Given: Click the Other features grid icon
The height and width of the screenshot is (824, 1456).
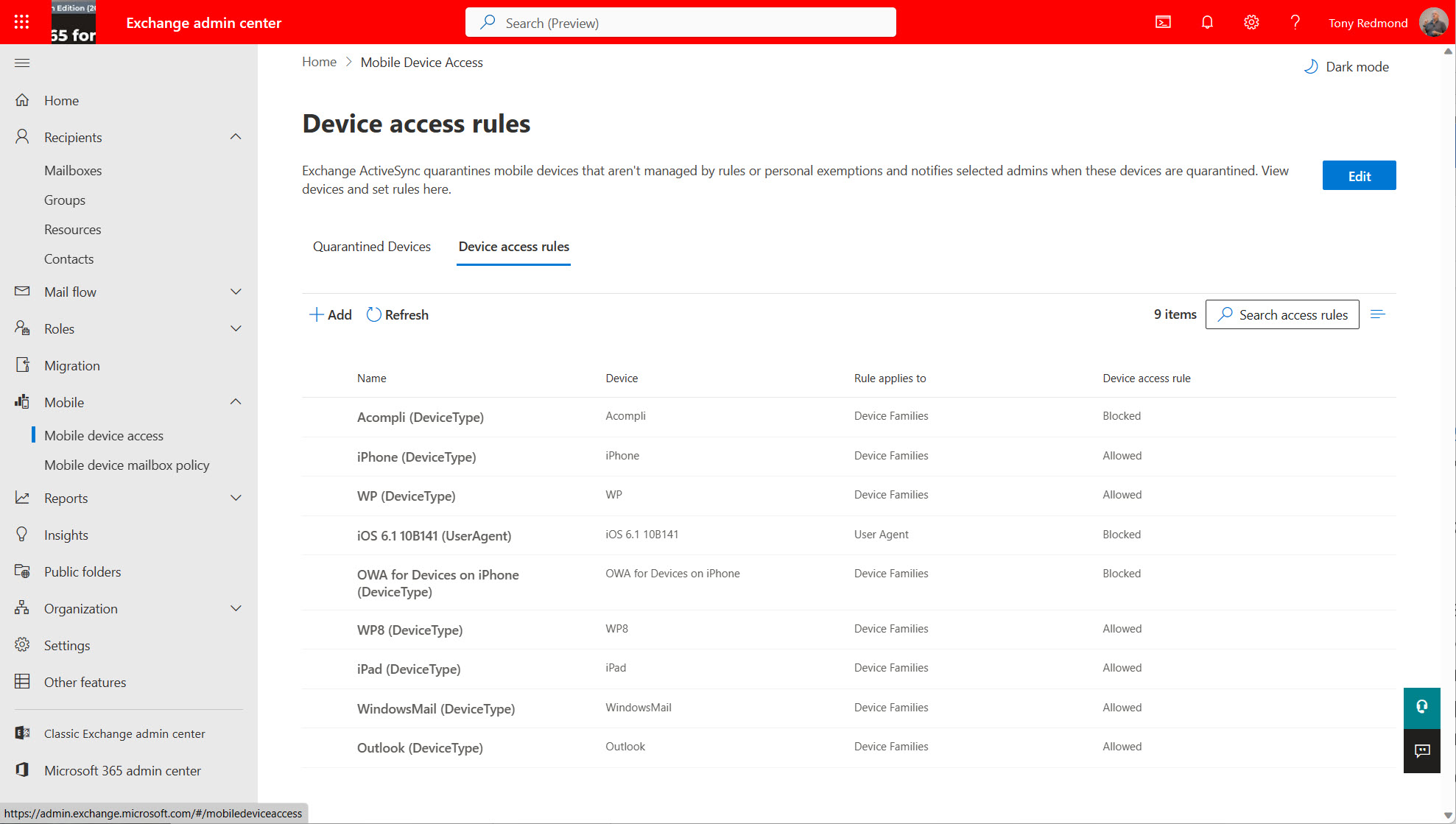Looking at the screenshot, I should point(22,682).
